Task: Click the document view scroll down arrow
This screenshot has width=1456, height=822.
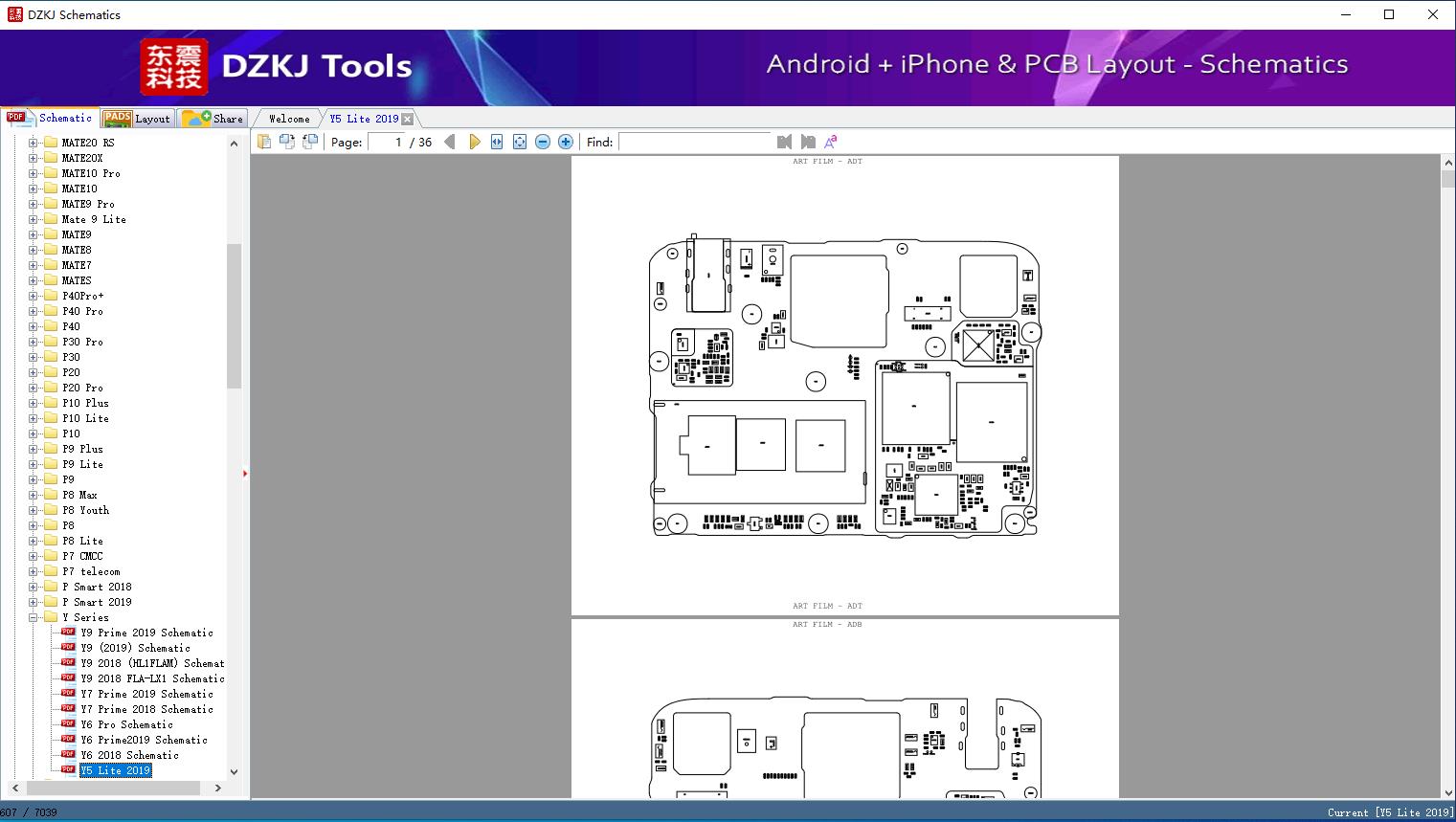Action: point(1447,792)
